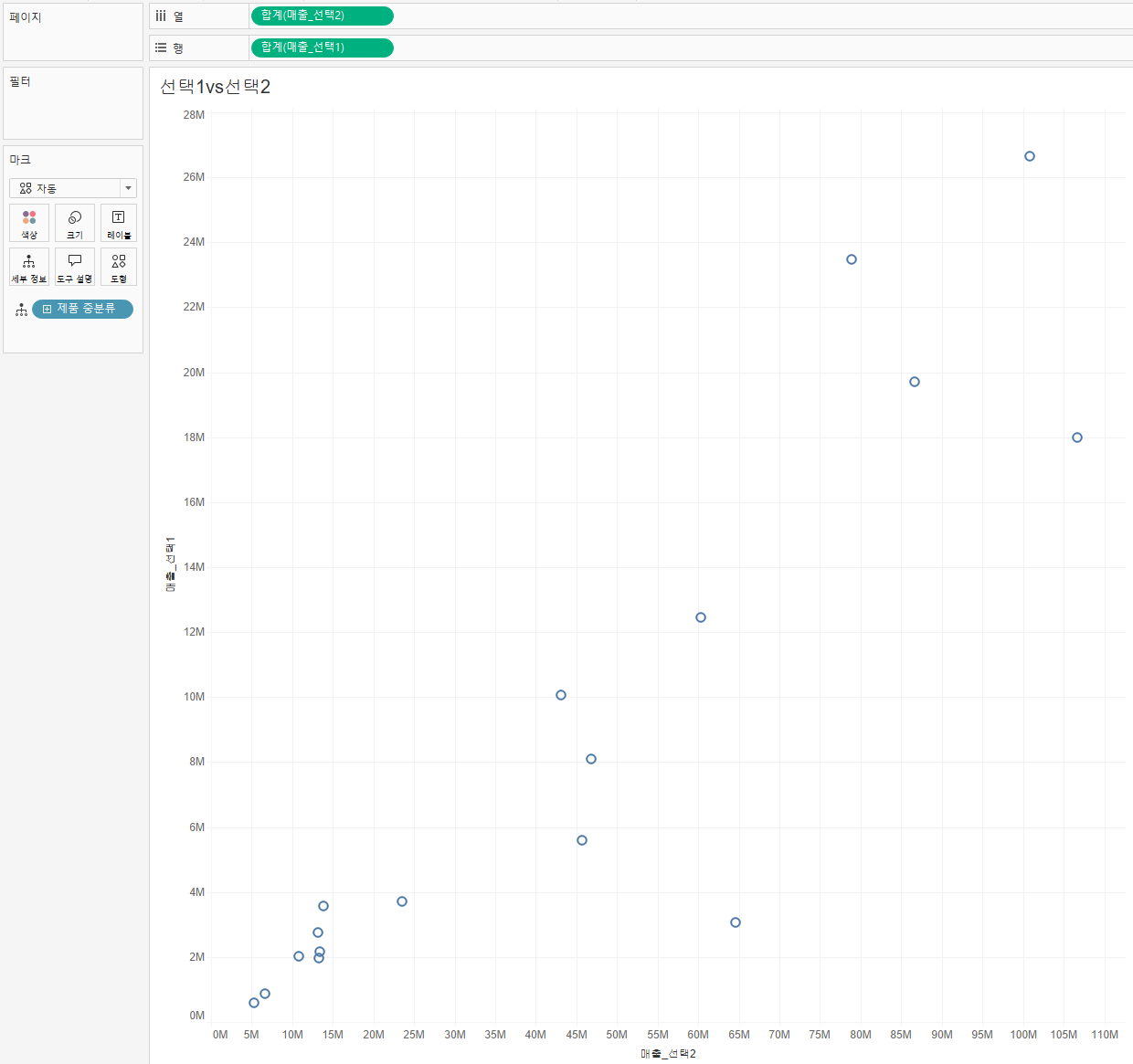Click the 80M horizontal axis label

(x=861, y=1035)
